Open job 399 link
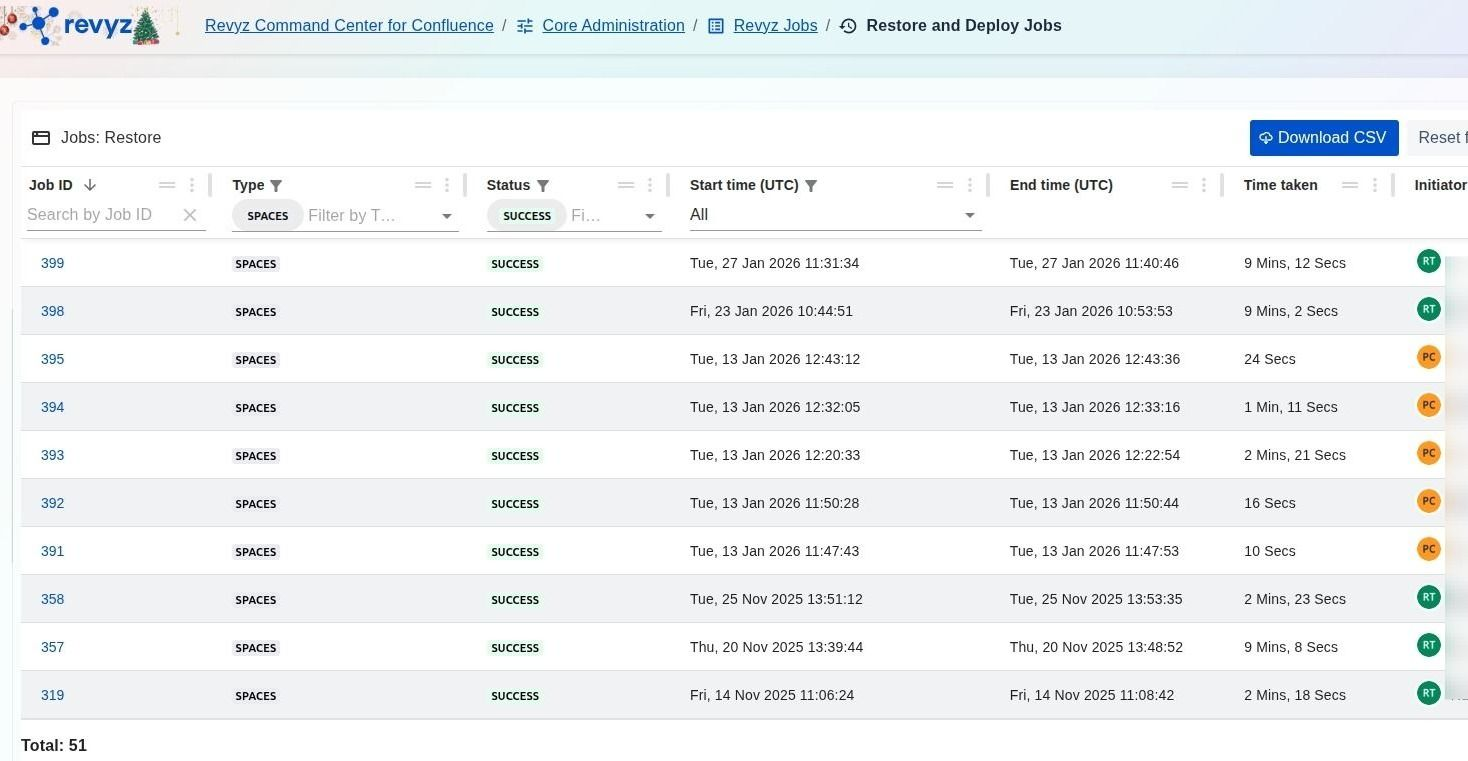Viewport: 1468px width, 761px height. pyautogui.click(x=52, y=263)
